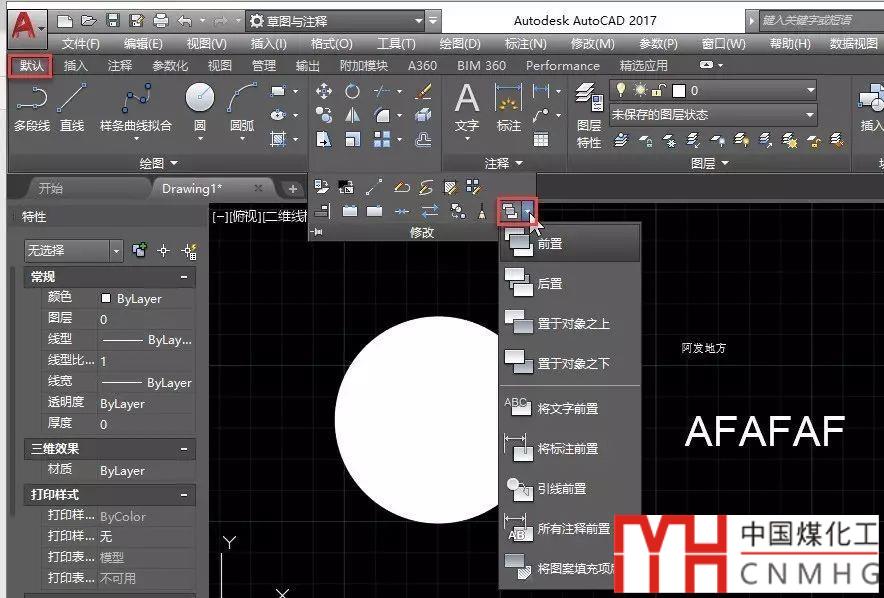Click the 颜色 ByLayer color swatch
This screenshot has height=598, width=884.
point(106,298)
